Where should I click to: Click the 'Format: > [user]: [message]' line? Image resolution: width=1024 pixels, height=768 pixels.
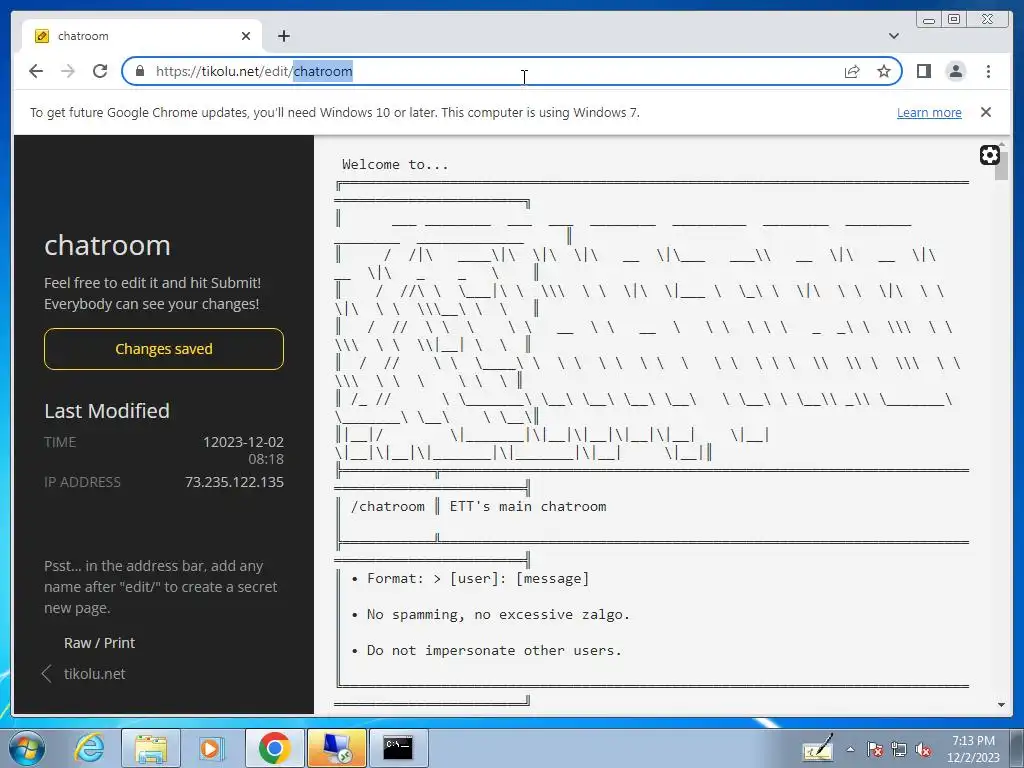click(478, 579)
